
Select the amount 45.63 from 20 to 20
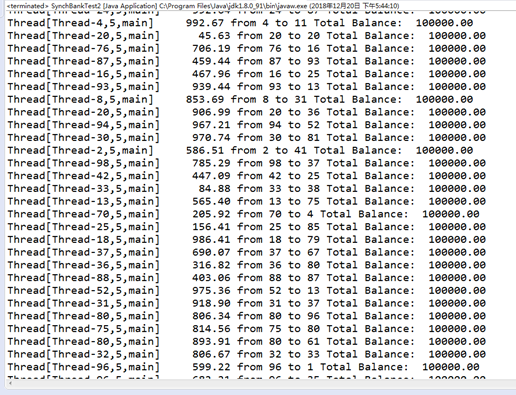coord(214,36)
